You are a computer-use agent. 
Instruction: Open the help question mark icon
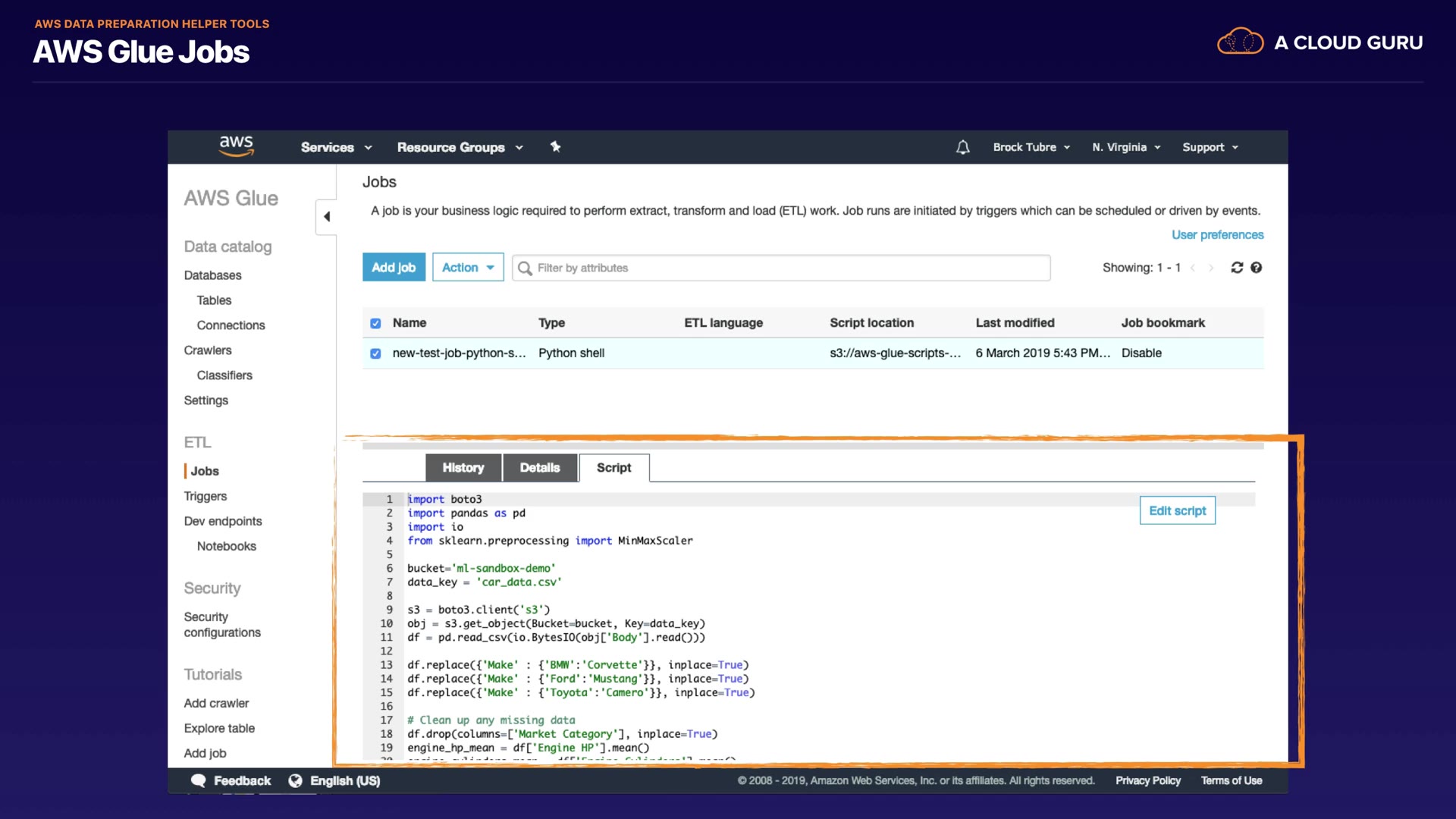coord(1257,268)
